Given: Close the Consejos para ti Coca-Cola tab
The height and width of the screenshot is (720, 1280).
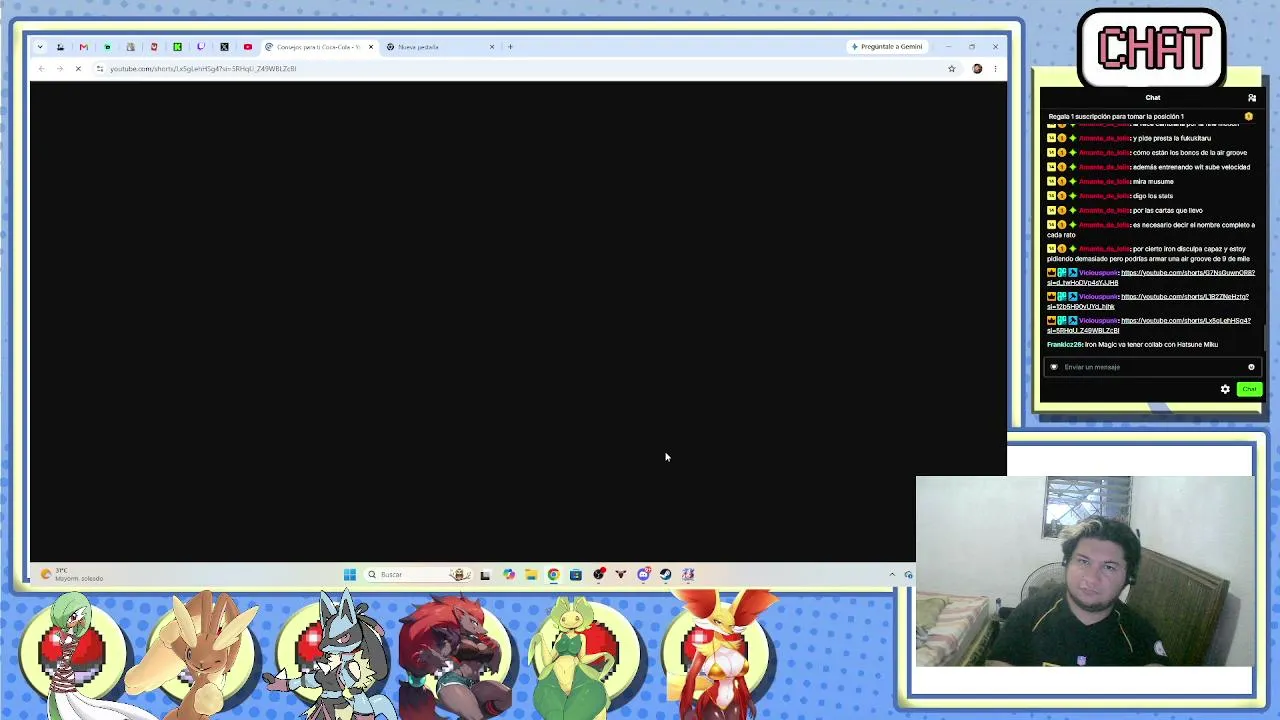Looking at the screenshot, I should [371, 47].
